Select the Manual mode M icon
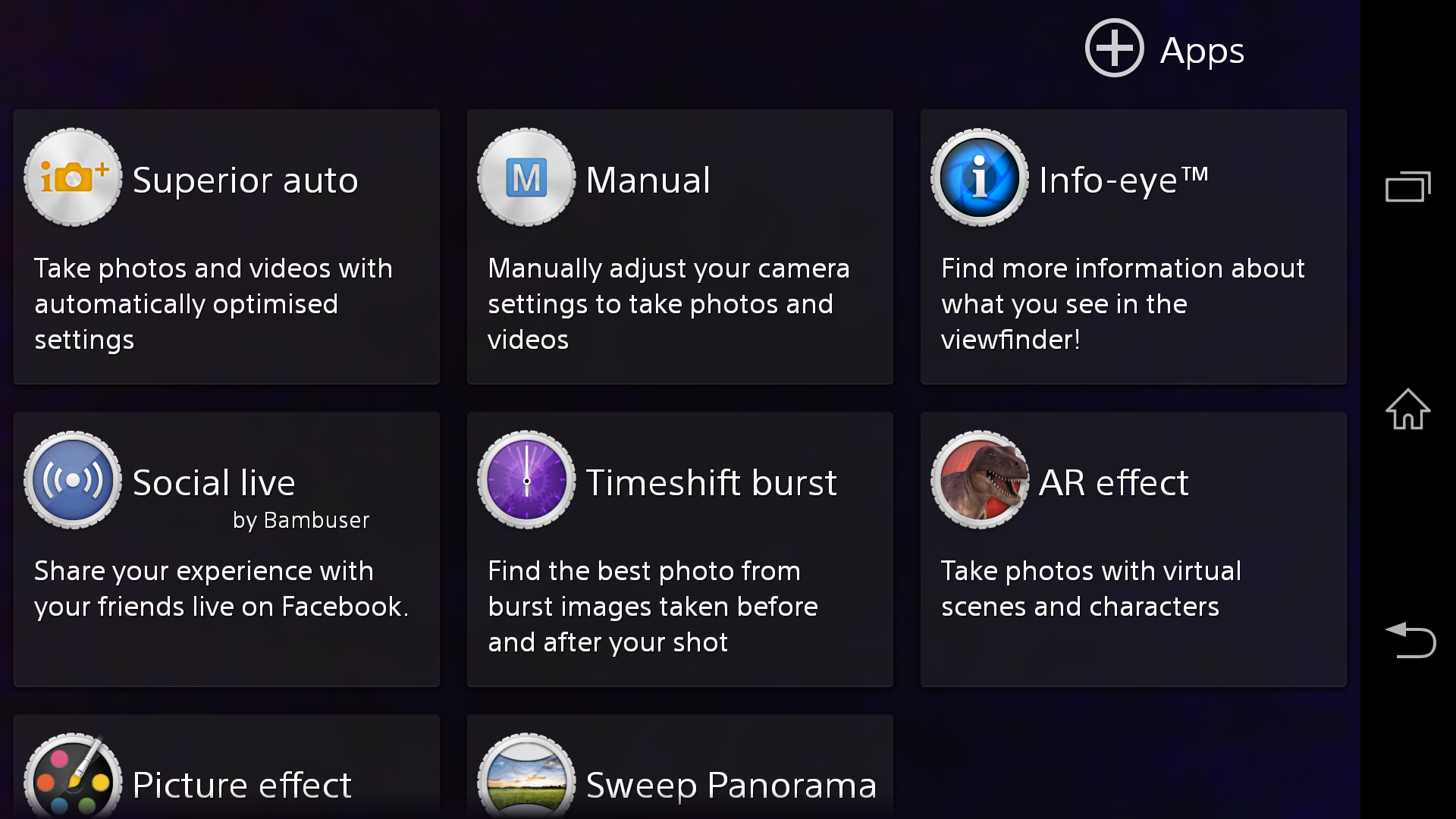 click(x=526, y=177)
